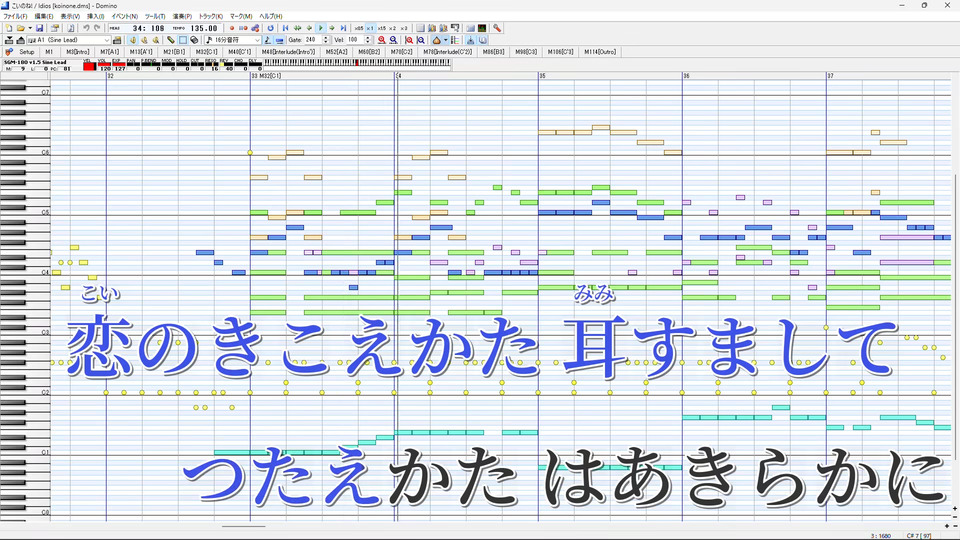Click the open-folder file icon
The height and width of the screenshot is (540, 960).
20,28
